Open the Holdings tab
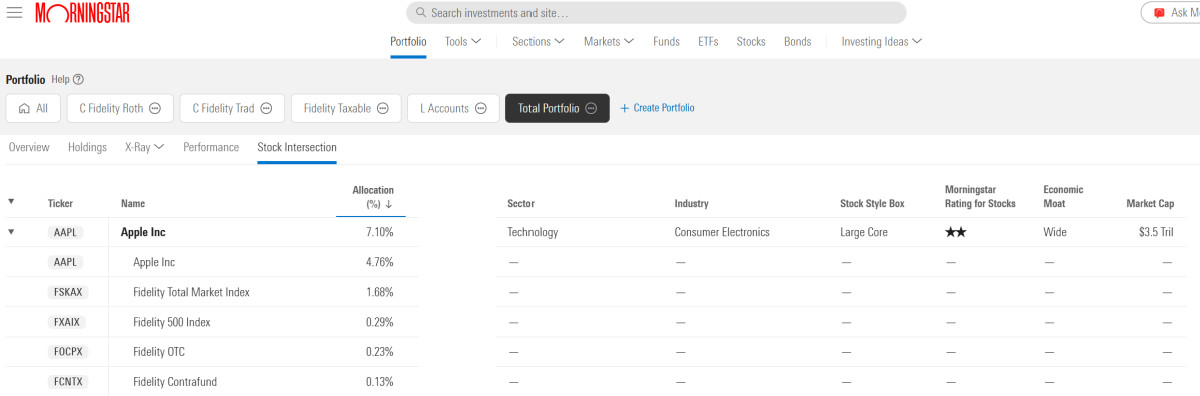This screenshot has width=1200, height=396. [x=87, y=147]
